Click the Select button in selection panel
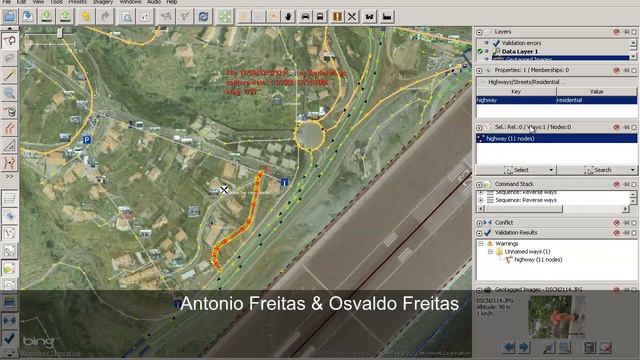The image size is (640, 360). (516, 170)
